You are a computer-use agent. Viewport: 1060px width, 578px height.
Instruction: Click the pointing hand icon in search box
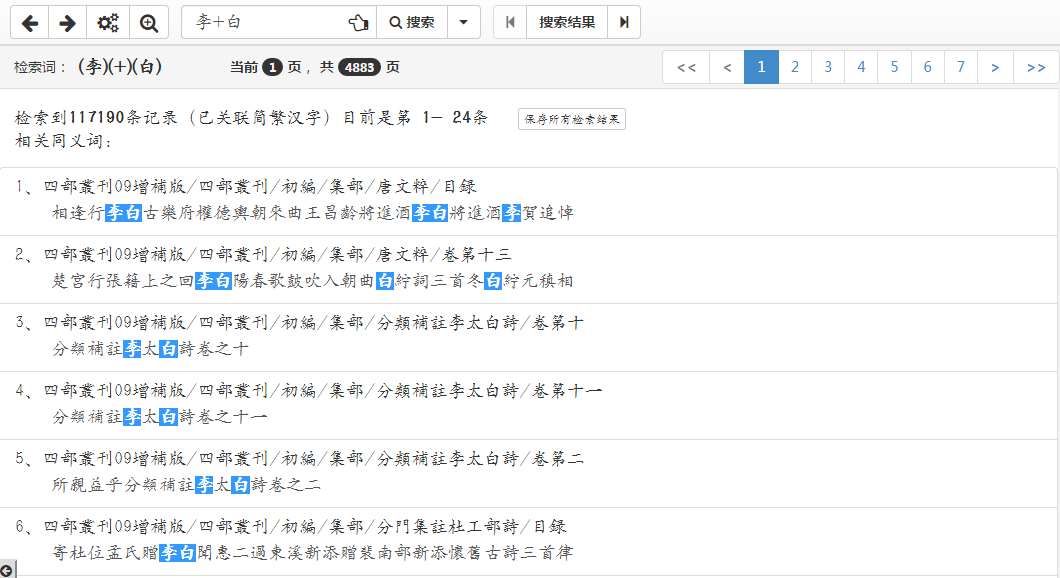pyautogui.click(x=358, y=22)
